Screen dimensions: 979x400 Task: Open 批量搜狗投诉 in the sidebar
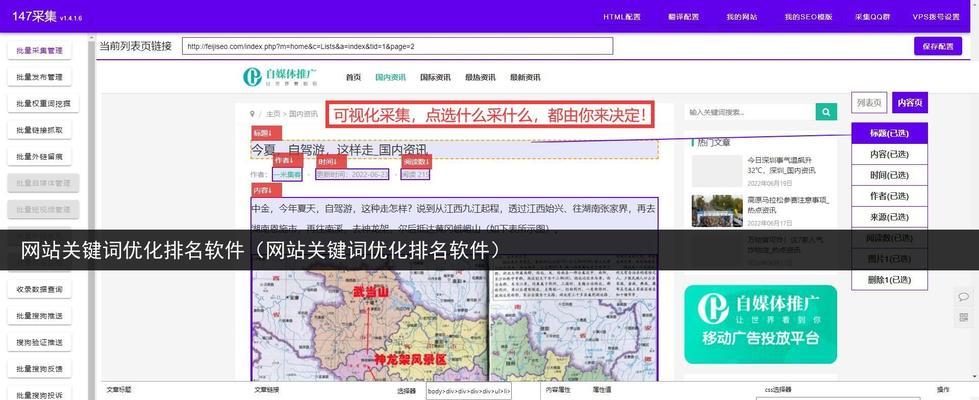pos(39,395)
